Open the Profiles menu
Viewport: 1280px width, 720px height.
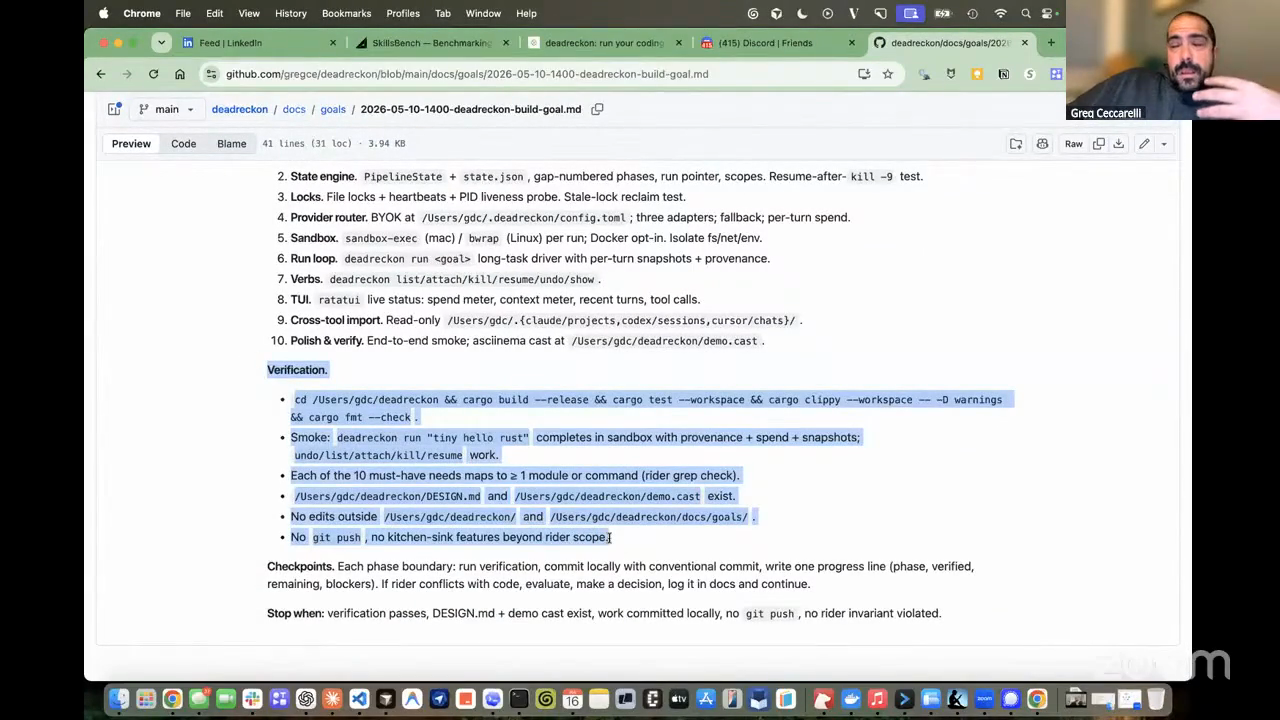(x=403, y=13)
